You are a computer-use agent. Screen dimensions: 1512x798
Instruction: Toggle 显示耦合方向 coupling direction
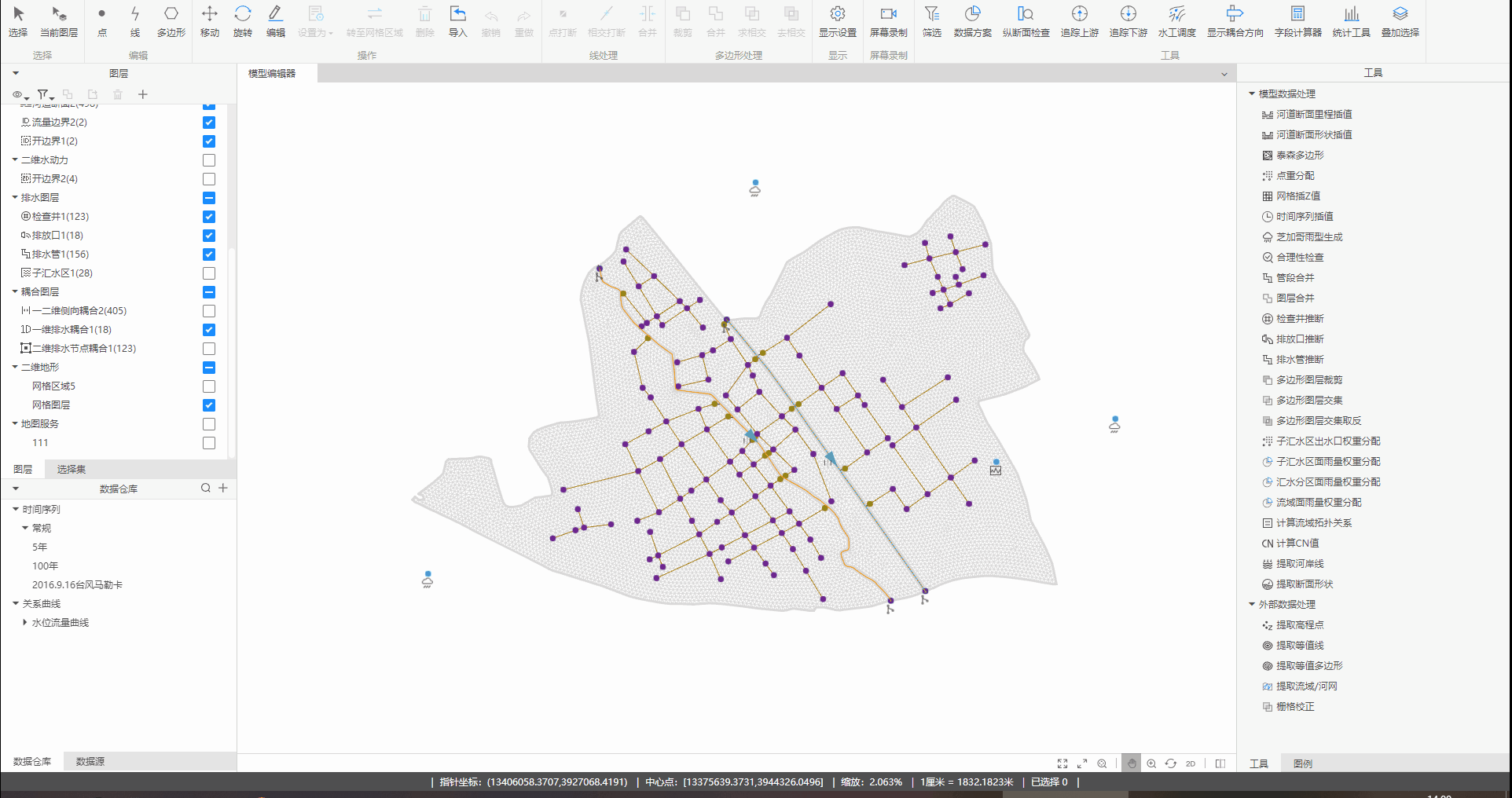point(1235,22)
